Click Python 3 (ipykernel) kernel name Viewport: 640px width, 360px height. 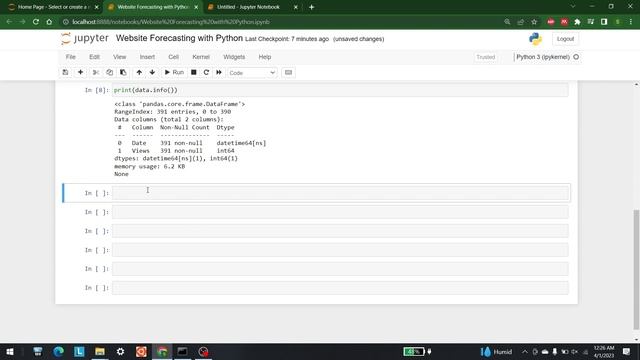(x=543, y=57)
